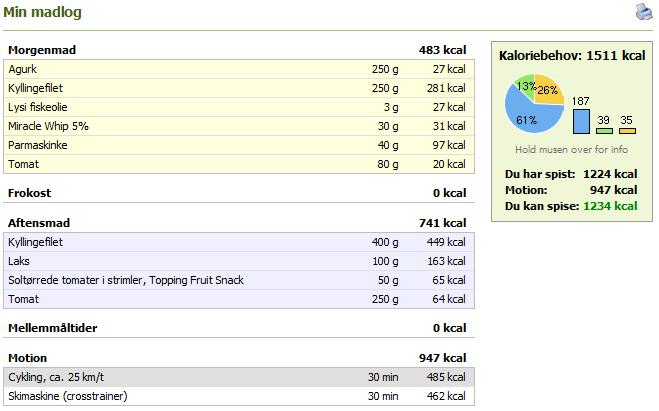Click the green bar labeled 39
659x411 pixels.
604,131
